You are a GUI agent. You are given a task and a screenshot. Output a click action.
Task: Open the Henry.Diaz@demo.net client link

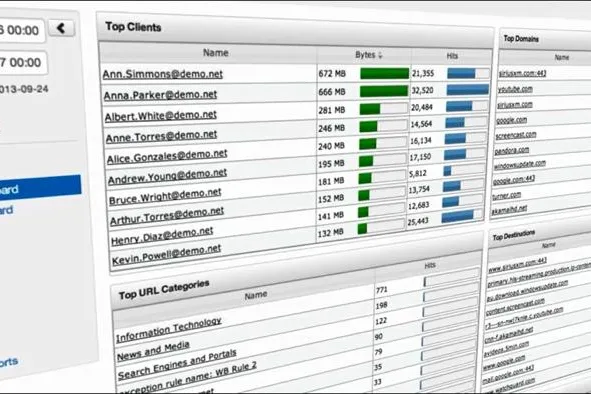(x=162, y=236)
